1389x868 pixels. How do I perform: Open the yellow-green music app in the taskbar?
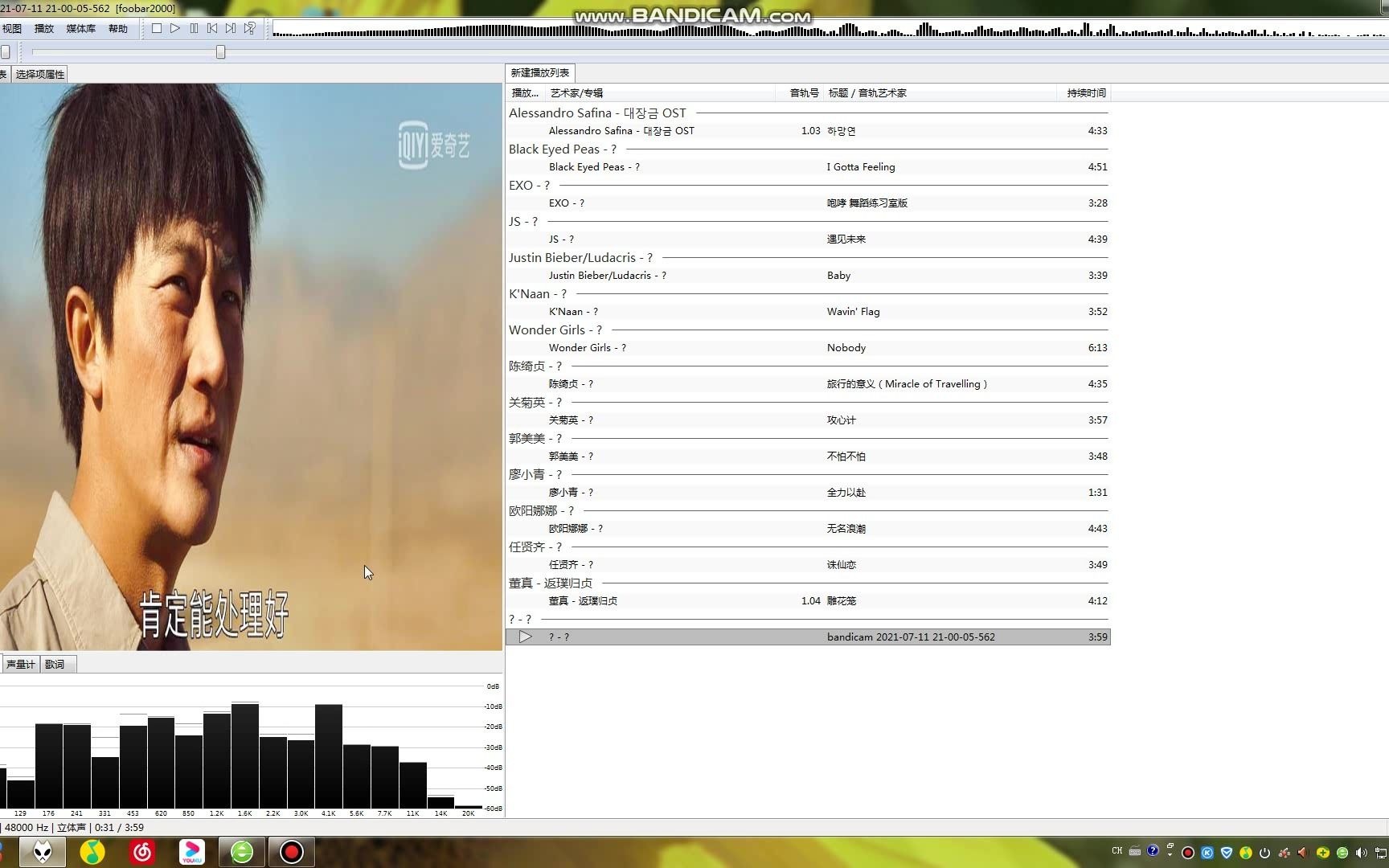click(x=92, y=852)
